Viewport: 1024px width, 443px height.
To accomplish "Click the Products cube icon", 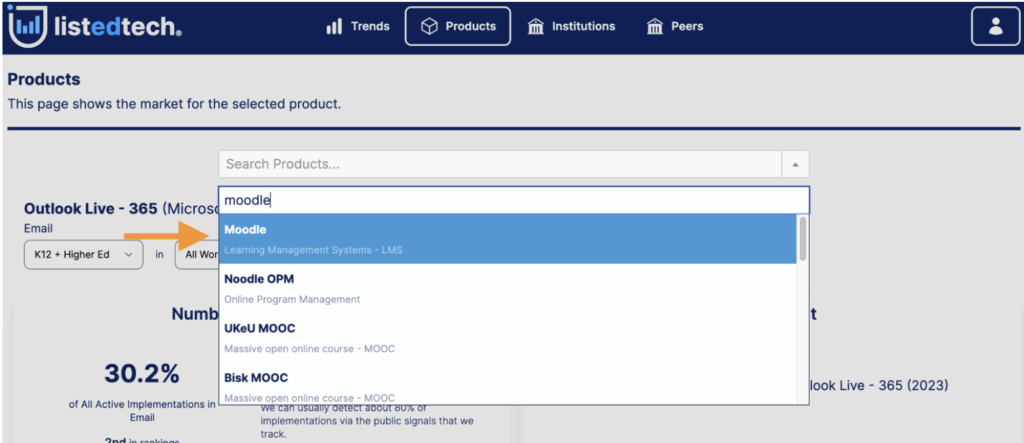I will point(429,27).
